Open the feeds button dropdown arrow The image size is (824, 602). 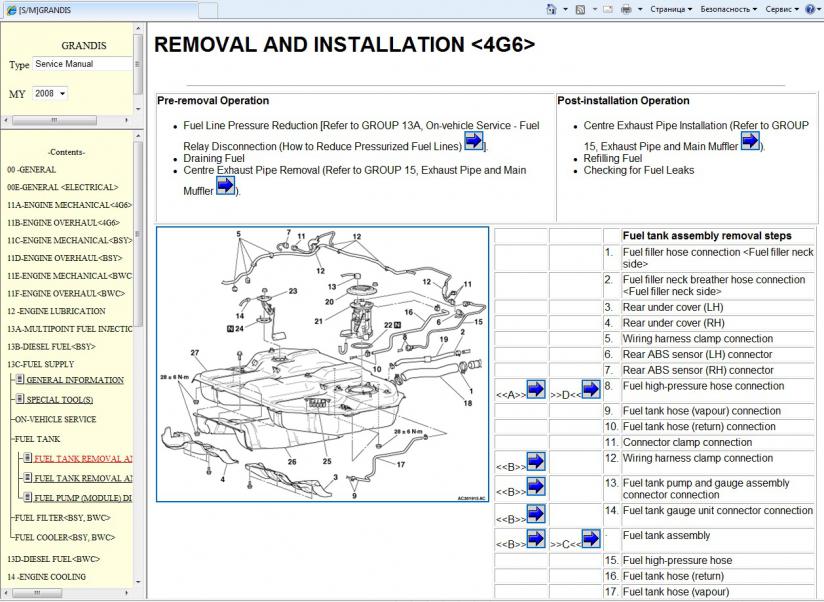pyautogui.click(x=594, y=9)
